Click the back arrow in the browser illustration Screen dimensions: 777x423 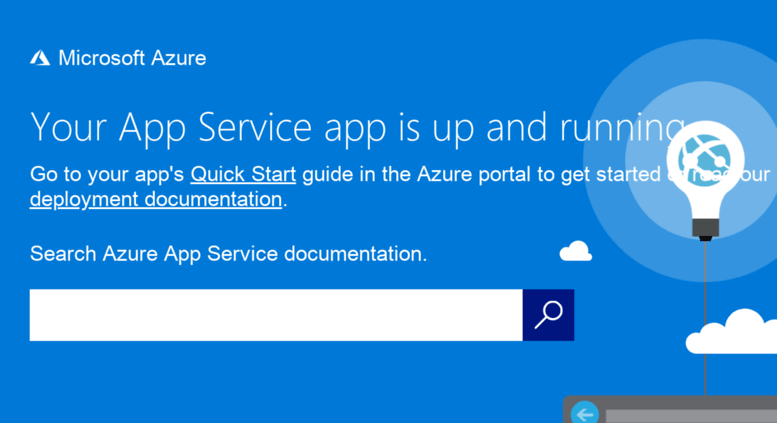584,413
